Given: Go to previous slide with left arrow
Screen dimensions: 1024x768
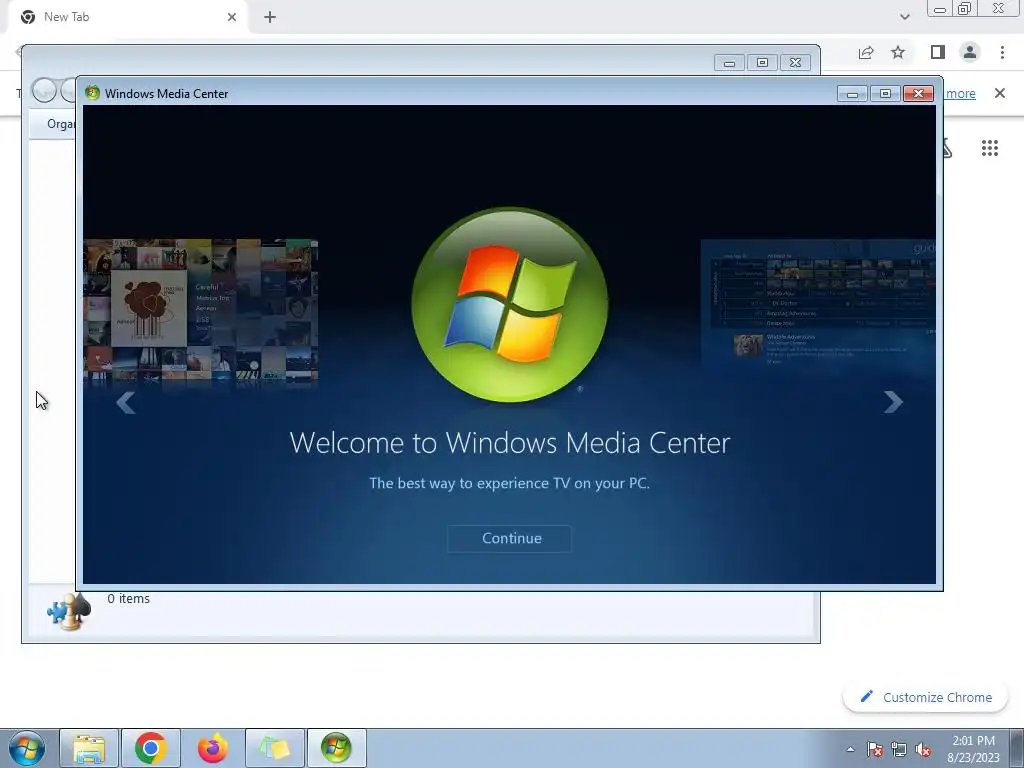Looking at the screenshot, I should coord(125,403).
